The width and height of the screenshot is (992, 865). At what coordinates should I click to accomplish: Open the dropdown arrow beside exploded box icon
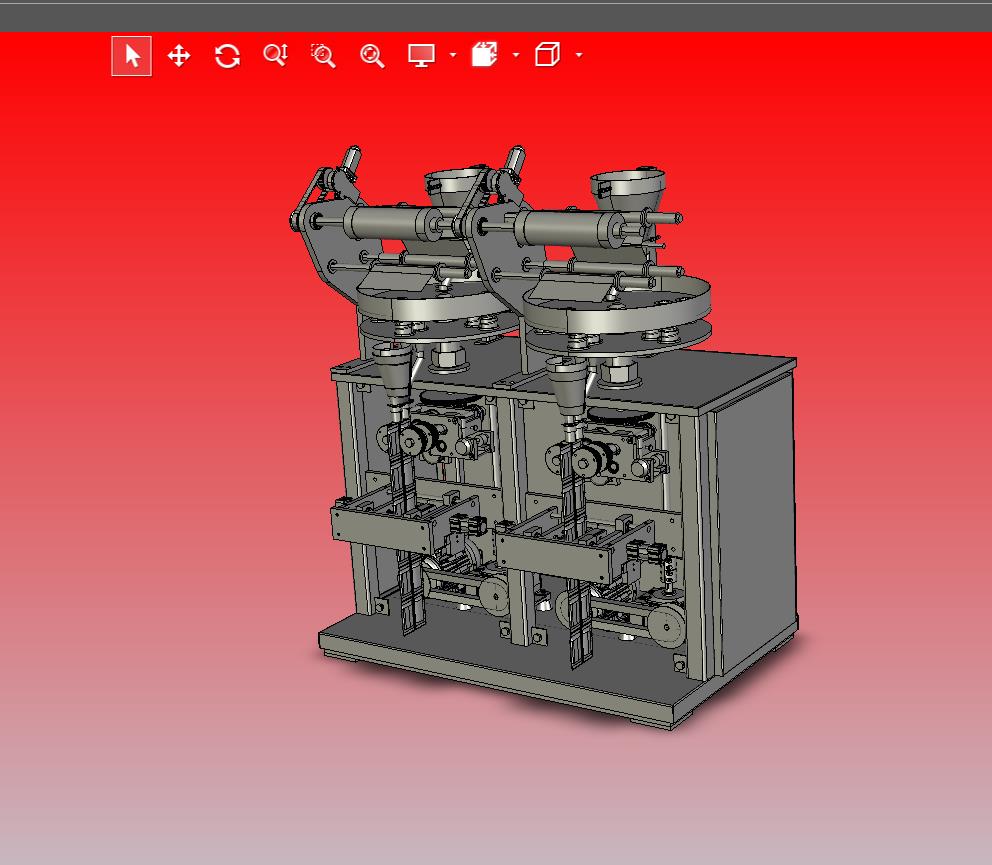tap(516, 55)
